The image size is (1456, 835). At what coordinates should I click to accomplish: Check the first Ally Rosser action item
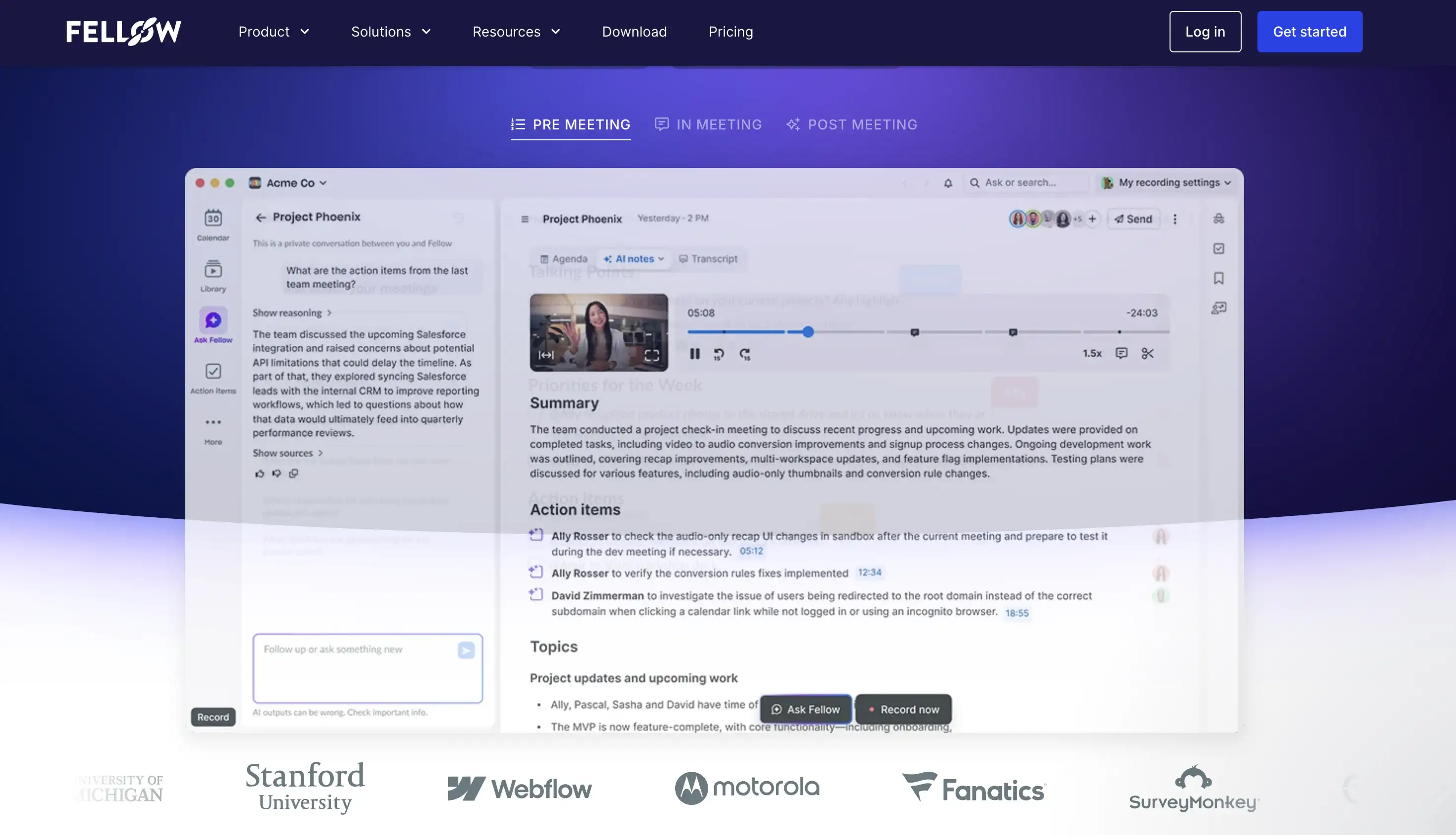point(535,535)
